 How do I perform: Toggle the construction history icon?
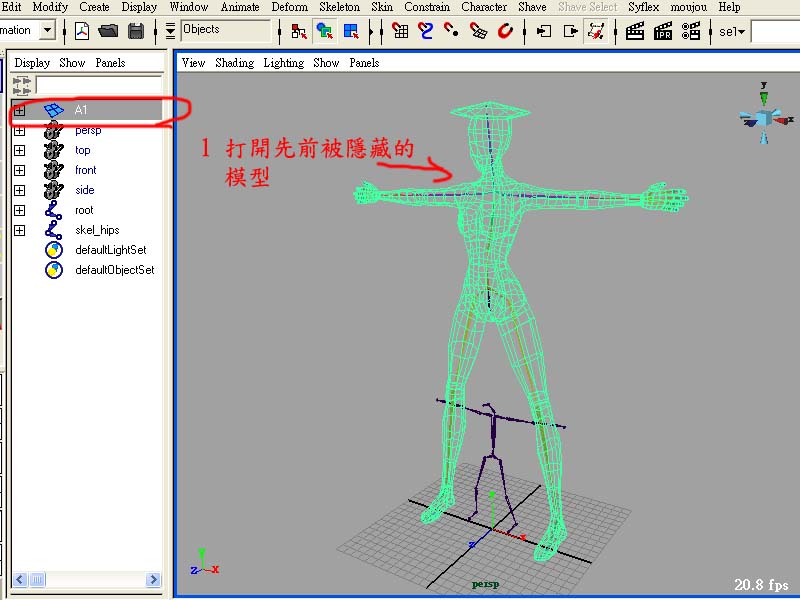596,31
